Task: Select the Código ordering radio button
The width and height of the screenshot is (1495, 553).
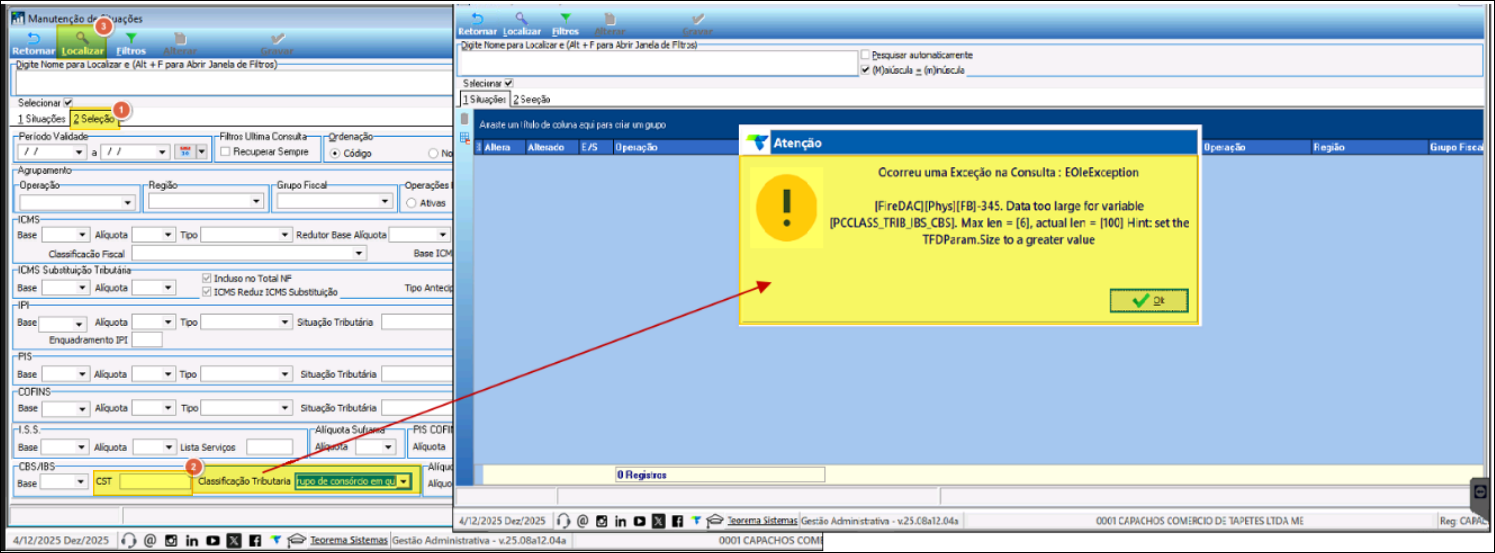Action: [x=334, y=154]
